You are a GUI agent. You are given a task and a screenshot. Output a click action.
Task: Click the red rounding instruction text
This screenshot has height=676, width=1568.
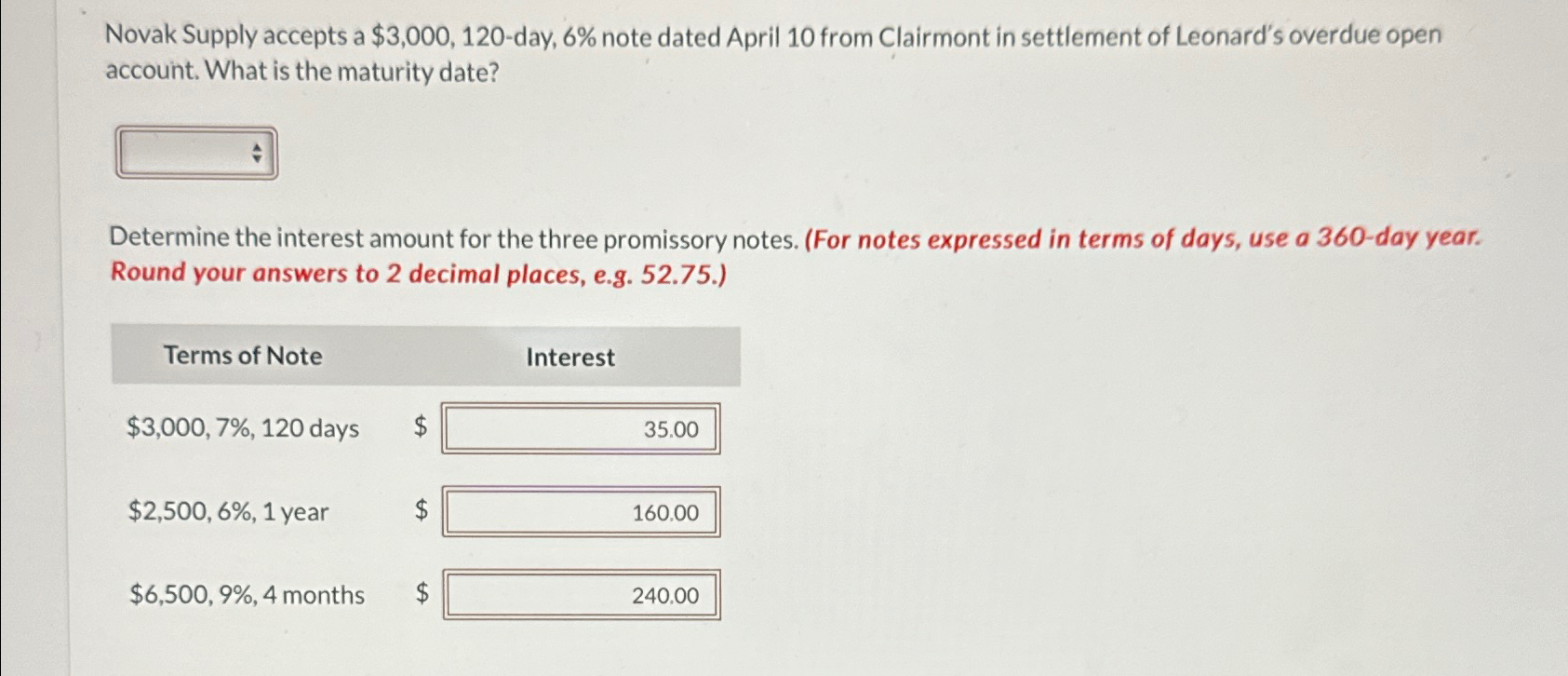click(417, 273)
